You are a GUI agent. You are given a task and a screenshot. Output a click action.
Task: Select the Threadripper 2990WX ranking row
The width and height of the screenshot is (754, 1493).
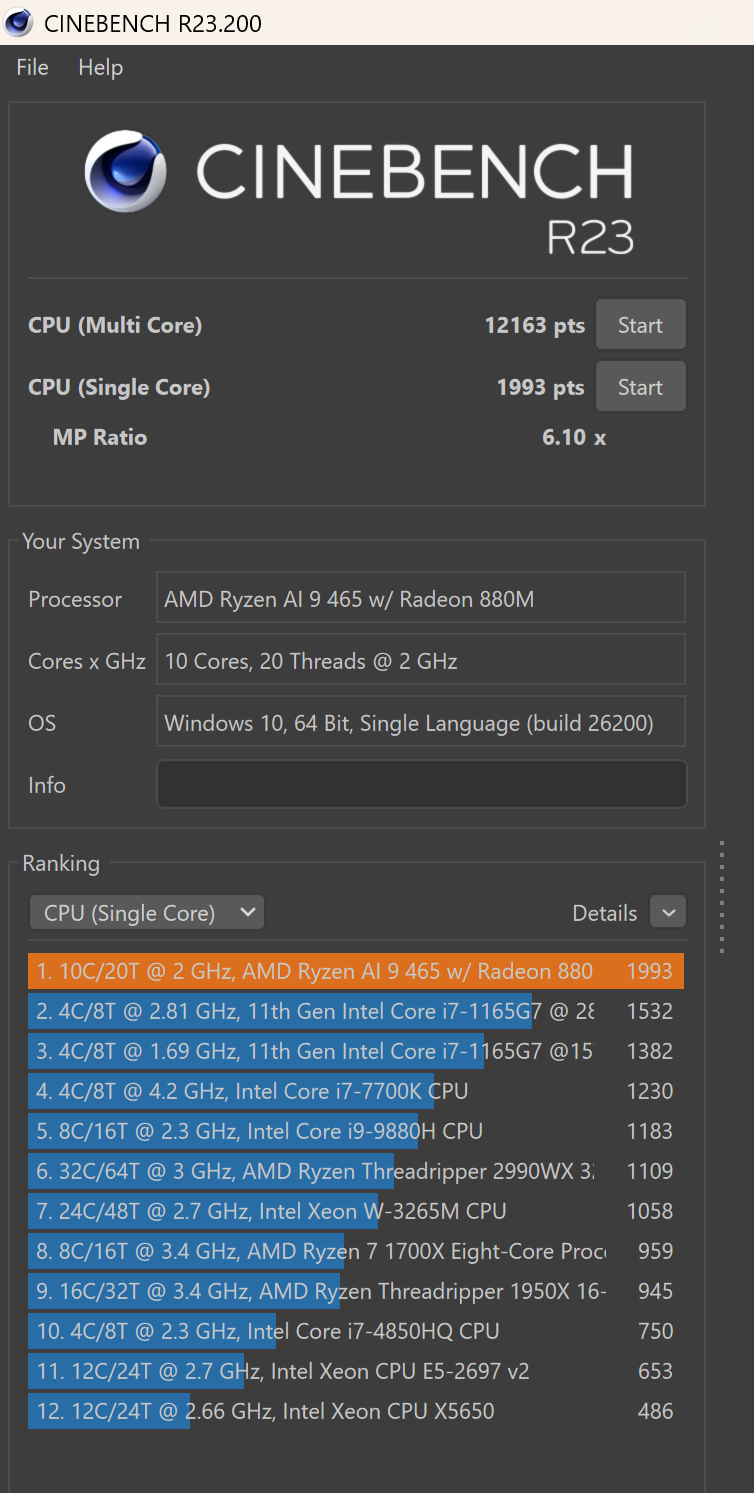(x=355, y=1171)
